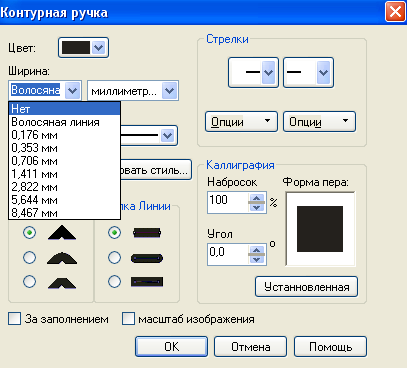
Task: Select 'Нет' in the width list
Action: (64, 109)
